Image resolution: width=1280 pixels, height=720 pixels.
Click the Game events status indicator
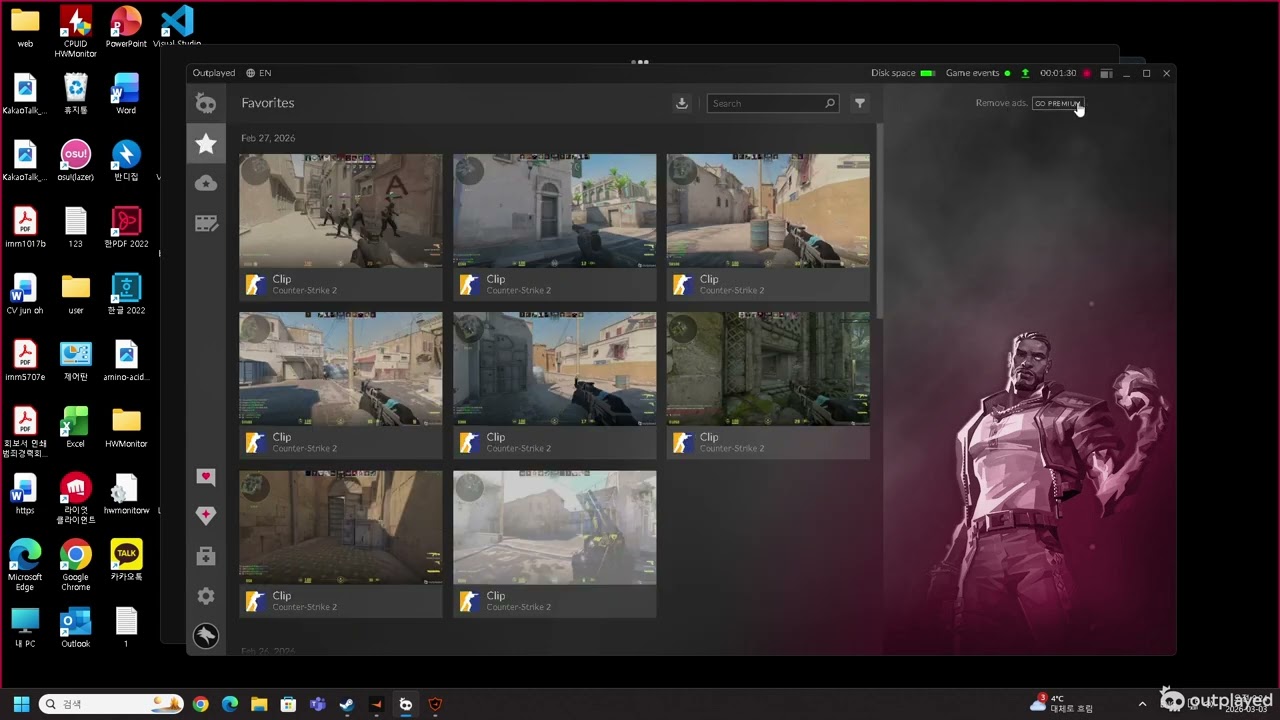click(978, 73)
